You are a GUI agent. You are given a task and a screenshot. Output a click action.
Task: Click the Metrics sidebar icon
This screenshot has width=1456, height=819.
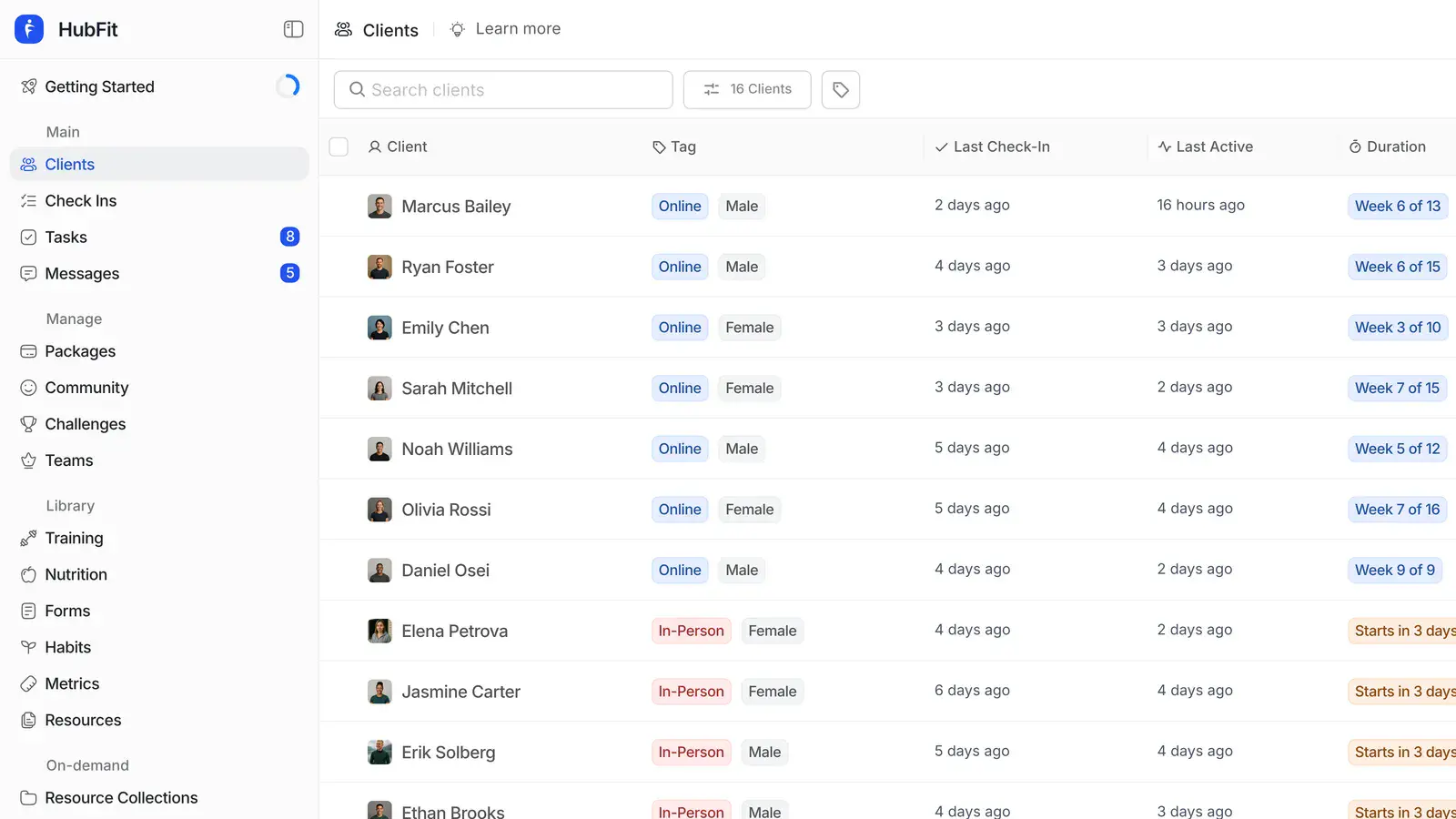pyautogui.click(x=28, y=684)
